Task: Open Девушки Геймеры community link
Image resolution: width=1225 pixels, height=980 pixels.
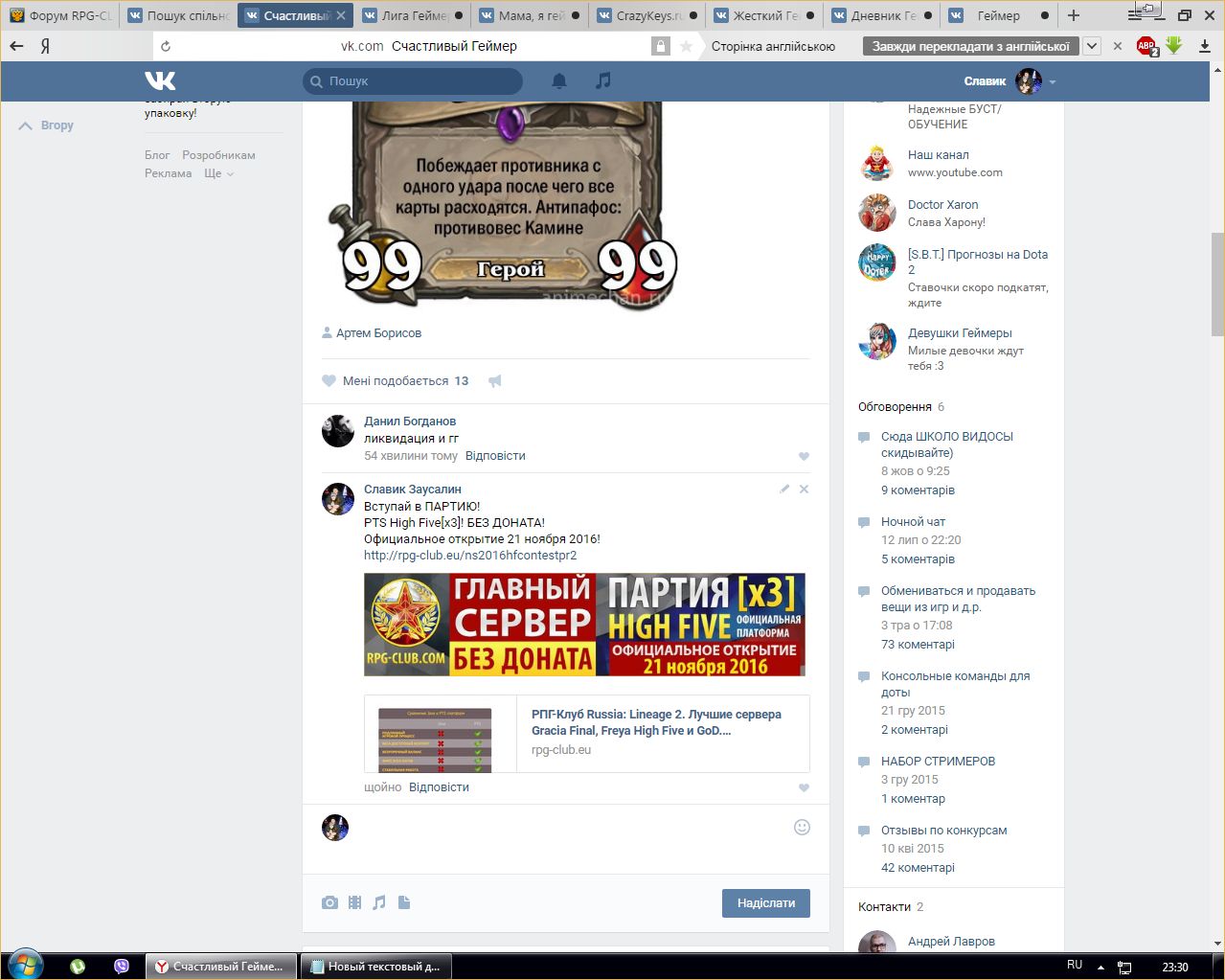Action: pyautogui.click(x=960, y=333)
